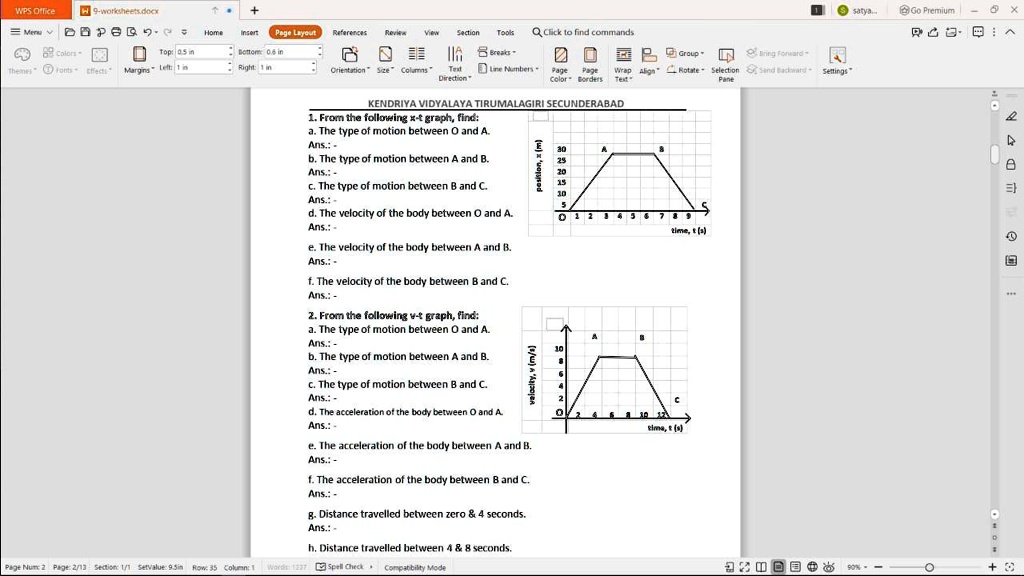Open the Margins options
1024x576 pixels.
coord(139,60)
